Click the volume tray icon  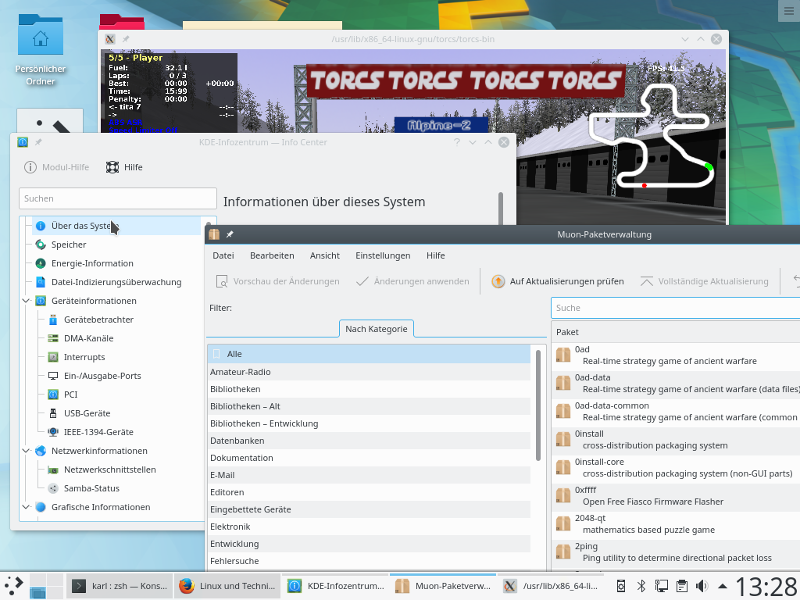pos(702,586)
